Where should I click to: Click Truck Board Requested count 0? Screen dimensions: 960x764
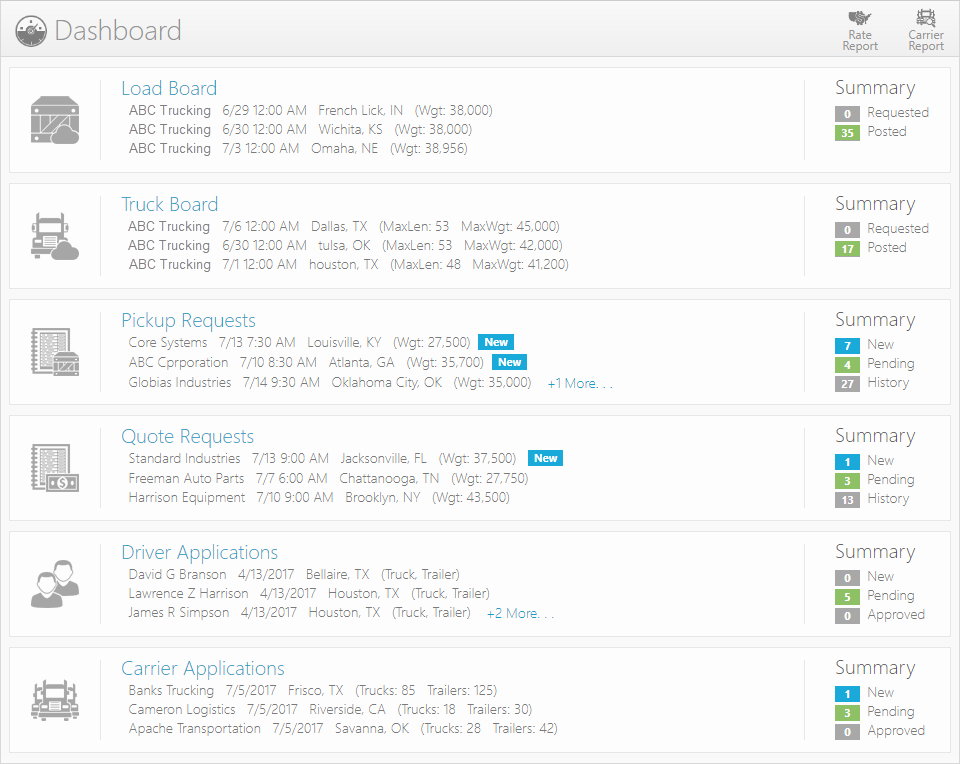[847, 230]
